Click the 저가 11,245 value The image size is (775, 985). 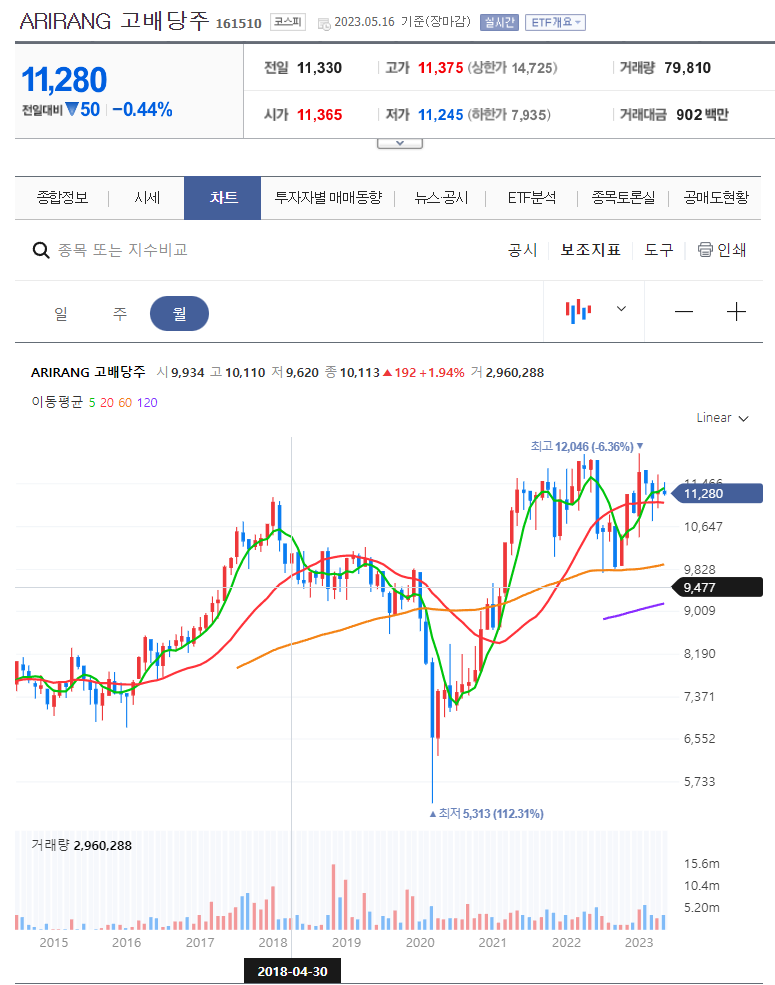pos(441,115)
